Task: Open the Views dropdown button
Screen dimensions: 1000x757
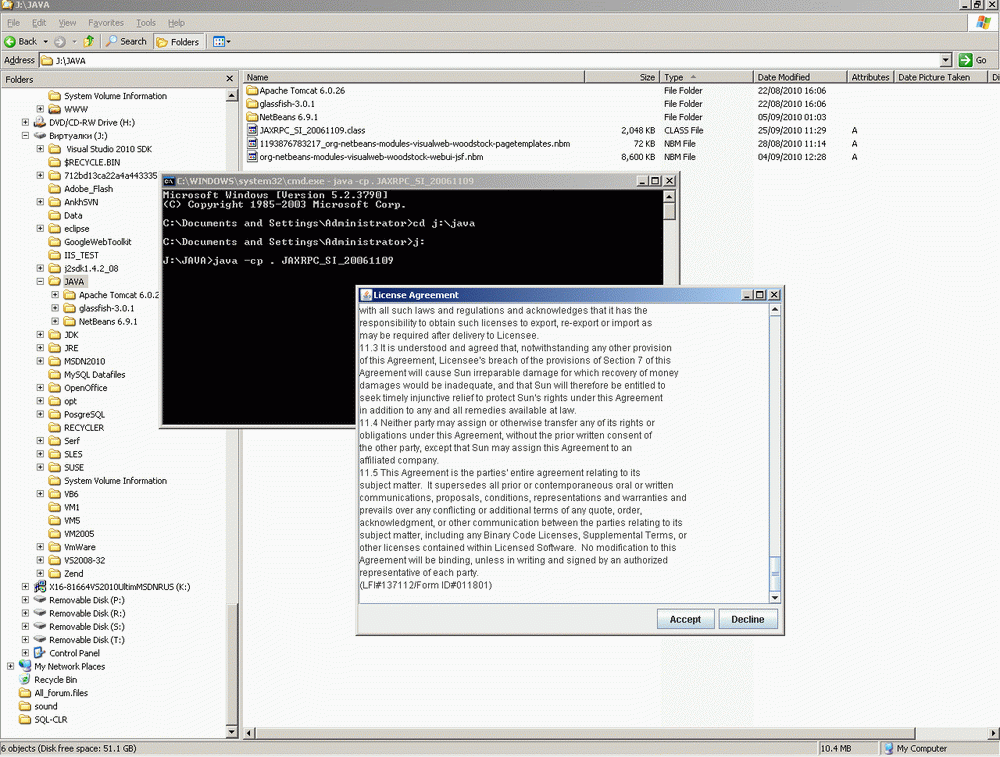Action: coord(221,42)
